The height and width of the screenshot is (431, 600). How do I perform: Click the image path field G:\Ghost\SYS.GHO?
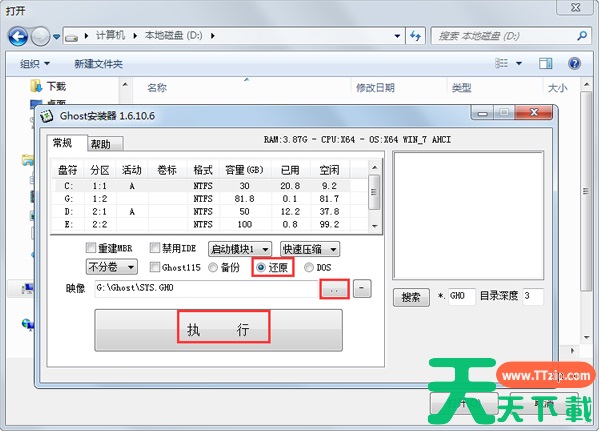(x=206, y=288)
